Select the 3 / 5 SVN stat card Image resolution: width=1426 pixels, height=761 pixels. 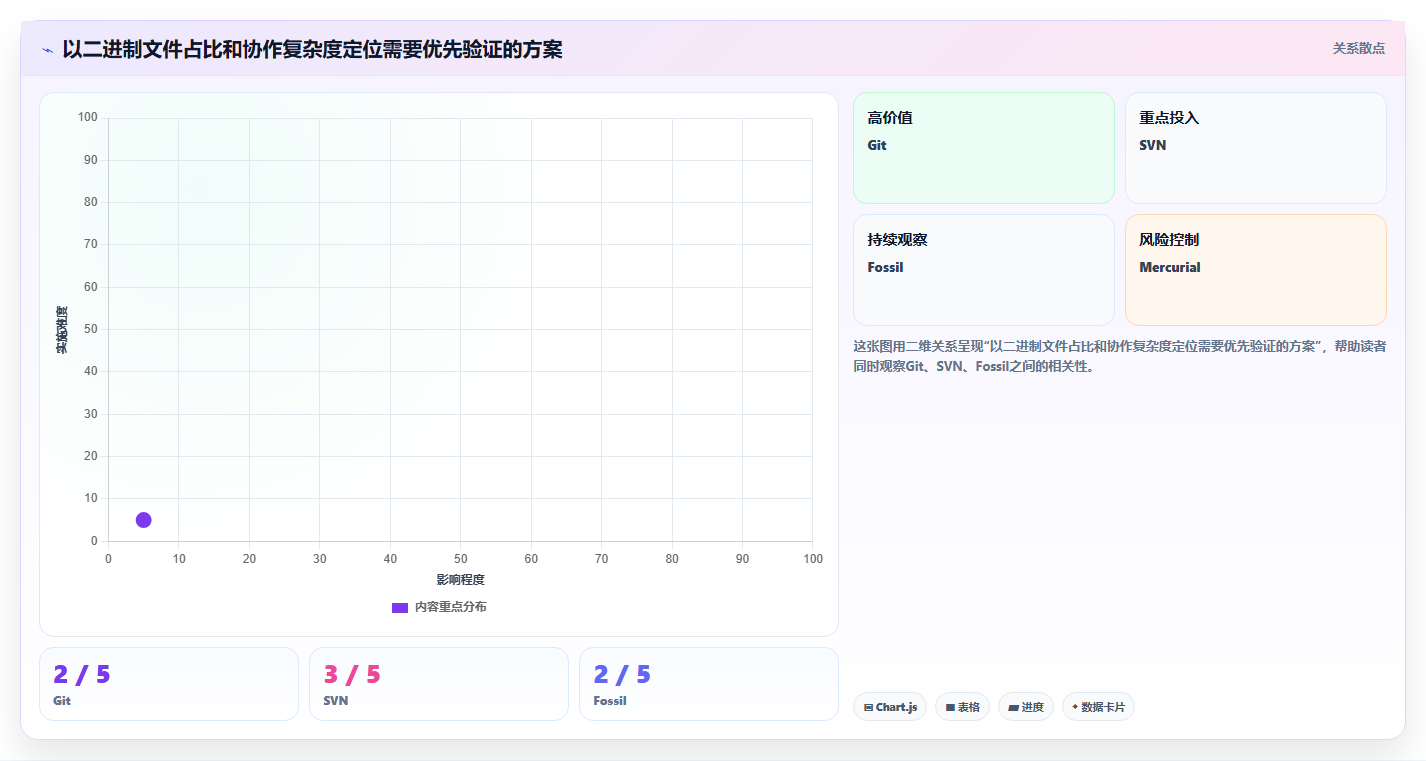click(x=439, y=684)
